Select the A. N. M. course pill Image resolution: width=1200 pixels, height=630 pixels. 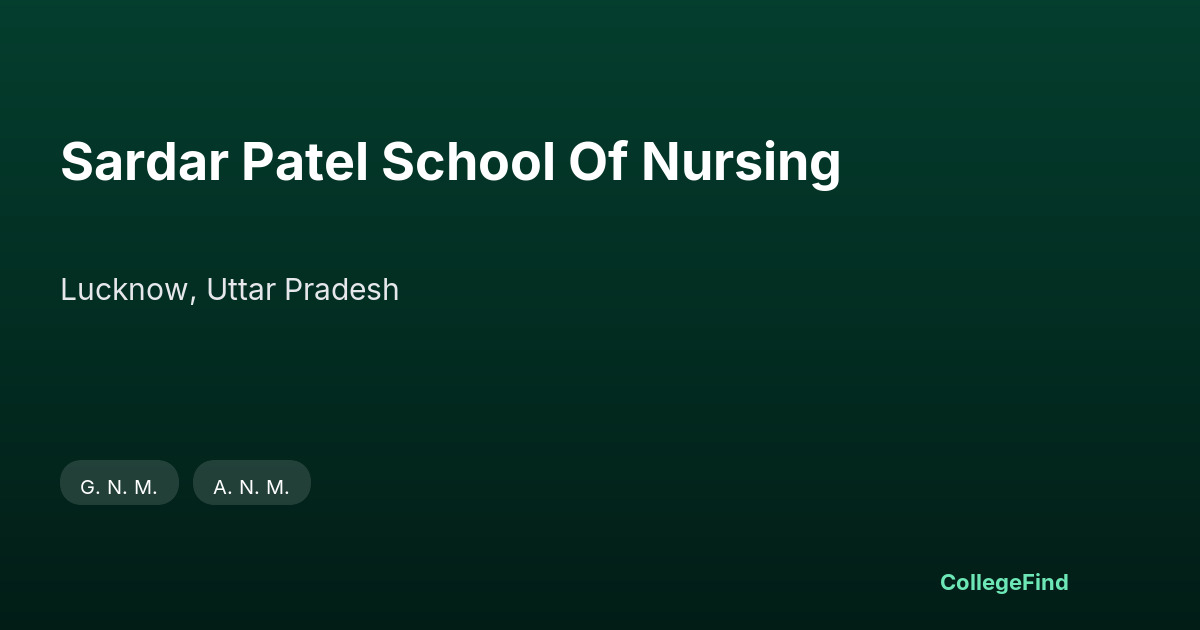252,483
